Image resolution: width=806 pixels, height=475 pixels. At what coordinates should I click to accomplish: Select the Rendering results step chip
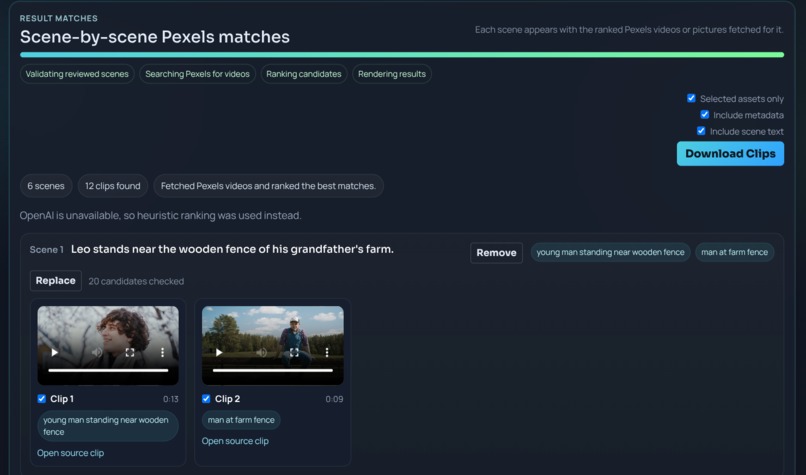(392, 74)
